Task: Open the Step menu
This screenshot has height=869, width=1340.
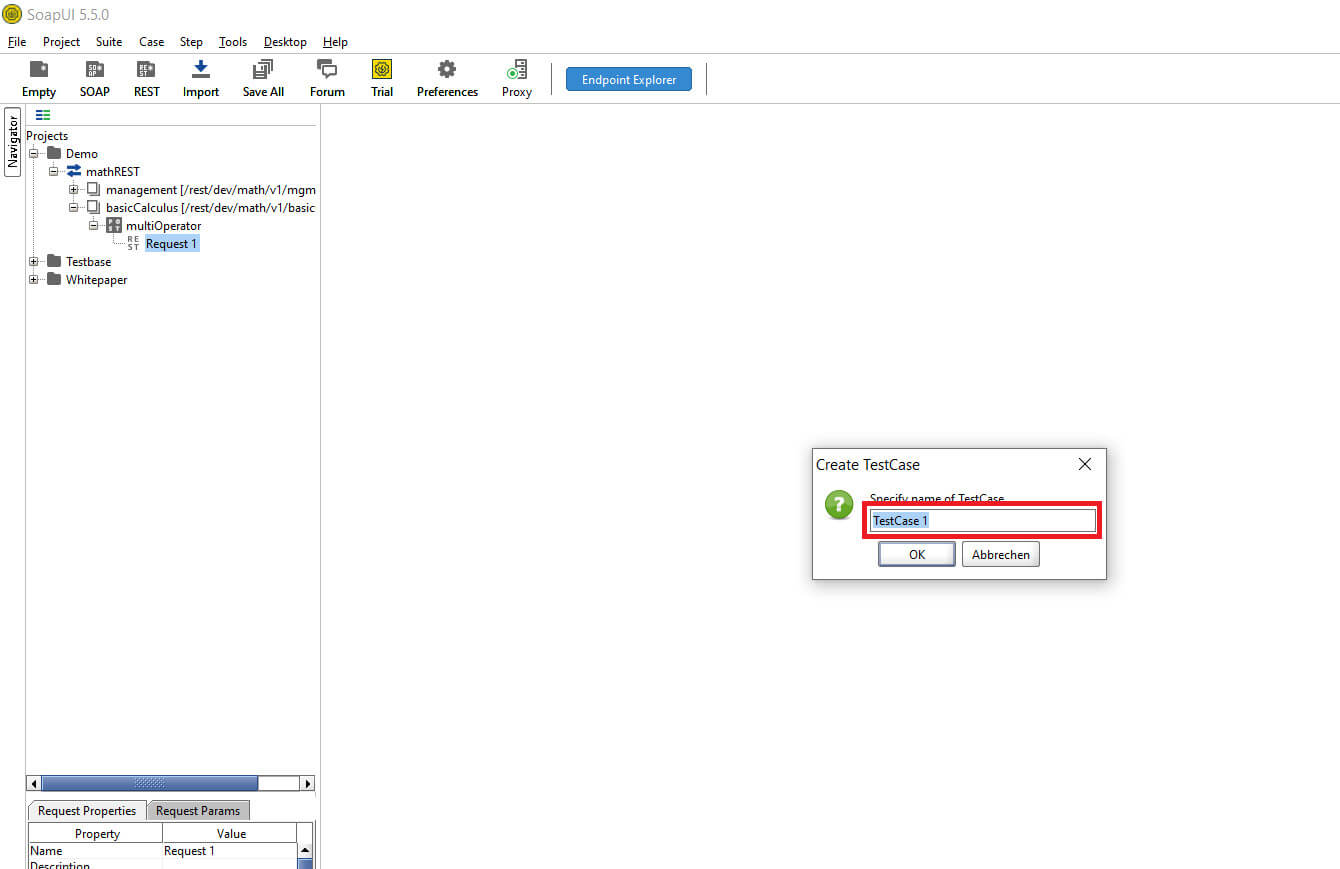Action: [x=191, y=42]
